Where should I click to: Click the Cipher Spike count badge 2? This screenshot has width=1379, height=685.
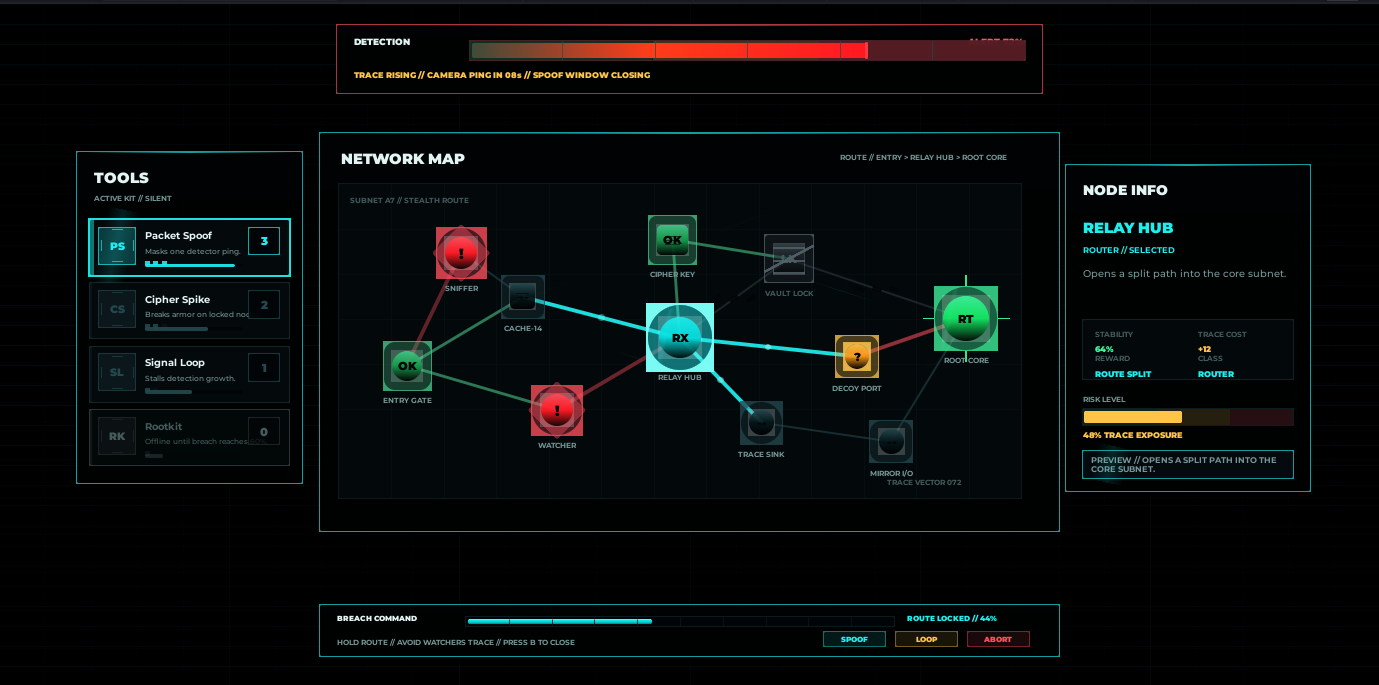tap(264, 305)
